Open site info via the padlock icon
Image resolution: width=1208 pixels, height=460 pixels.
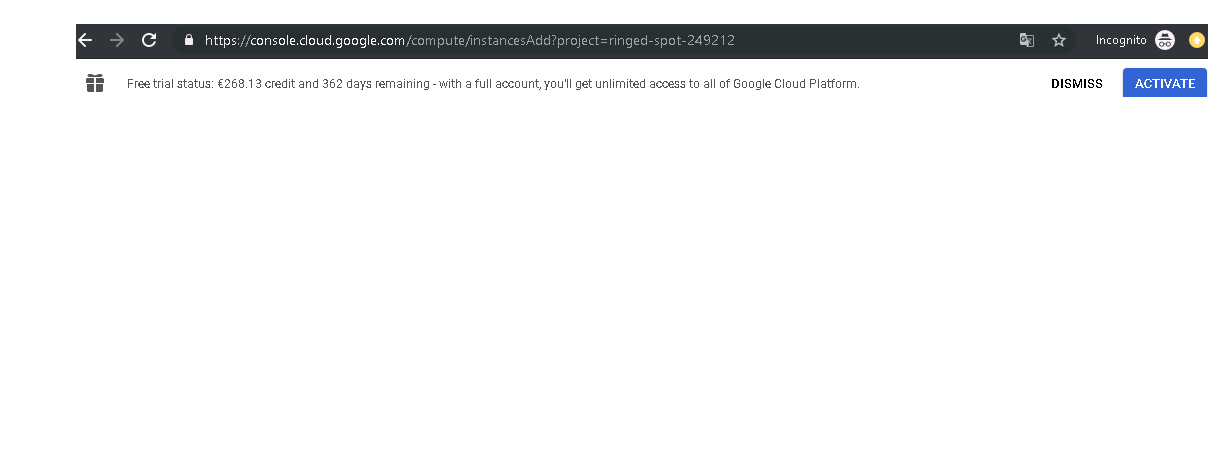188,41
